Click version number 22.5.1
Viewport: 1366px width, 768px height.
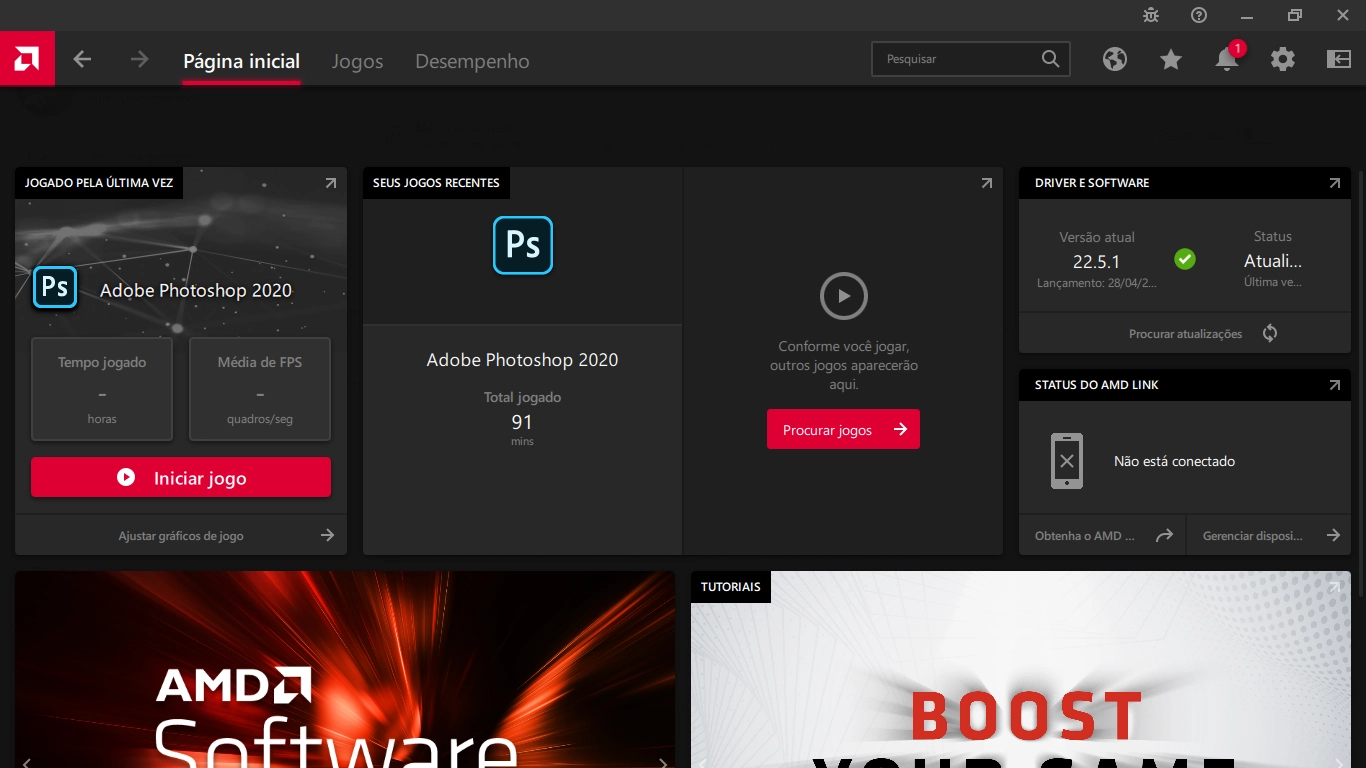[x=1097, y=262]
